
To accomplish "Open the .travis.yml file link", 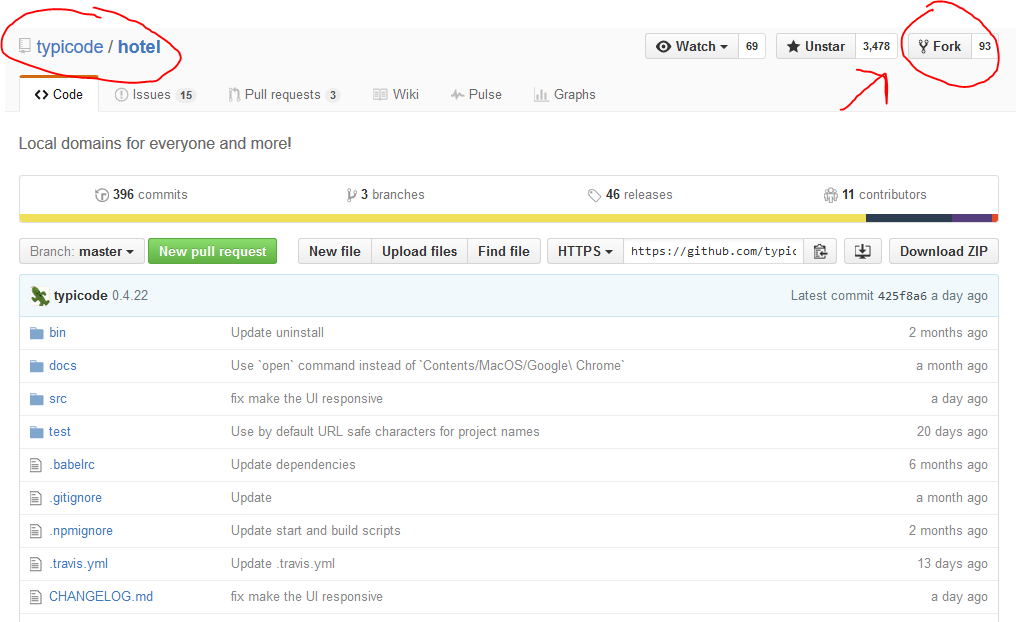I will 78,564.
